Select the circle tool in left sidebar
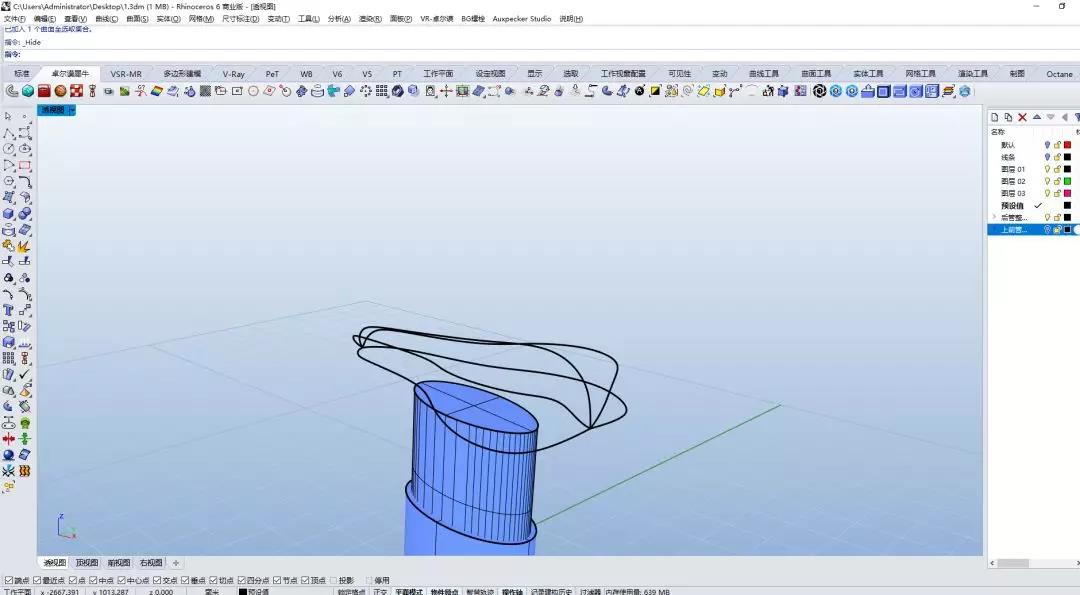The height and width of the screenshot is (595, 1080). [8, 149]
